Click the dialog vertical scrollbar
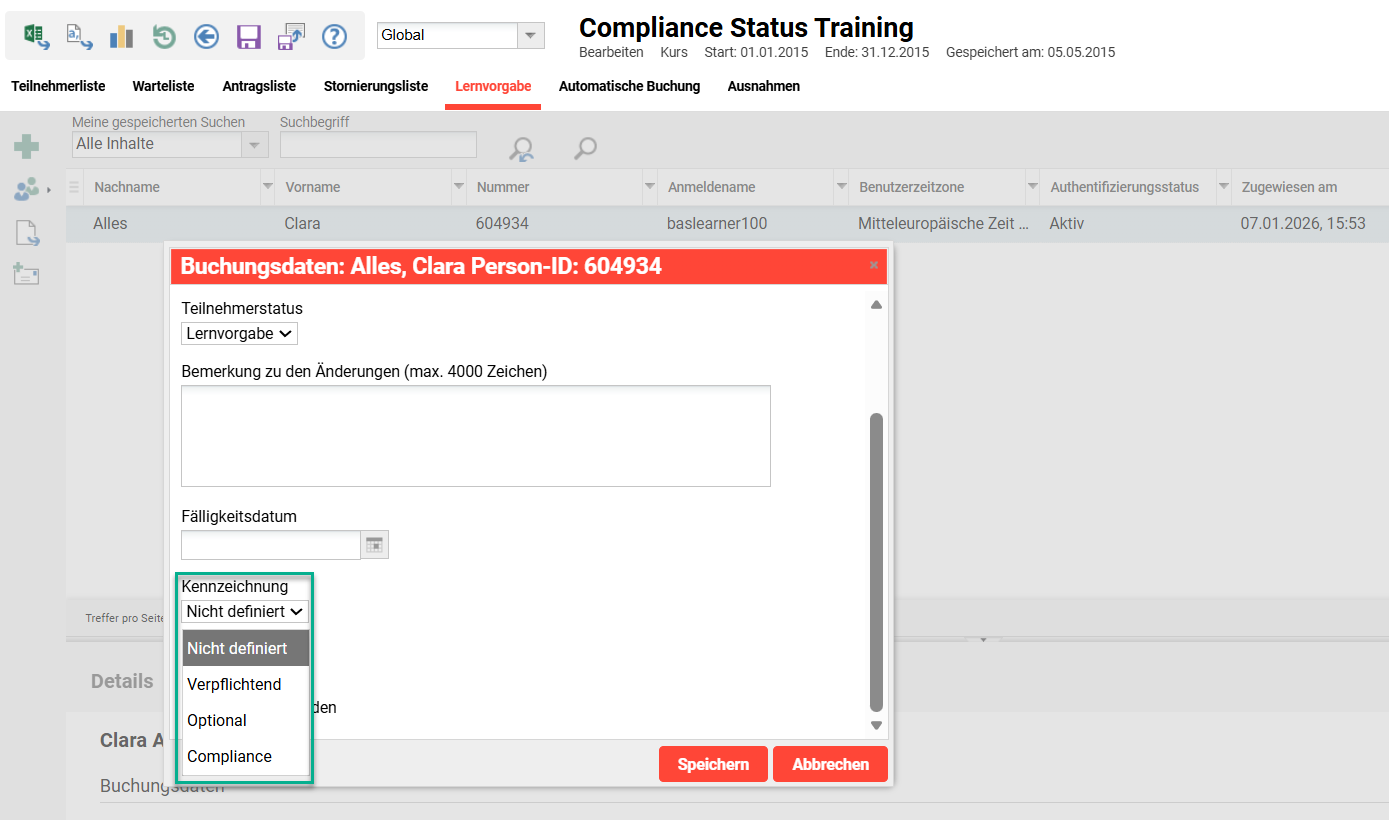Image resolution: width=1389 pixels, height=820 pixels. coord(876,560)
